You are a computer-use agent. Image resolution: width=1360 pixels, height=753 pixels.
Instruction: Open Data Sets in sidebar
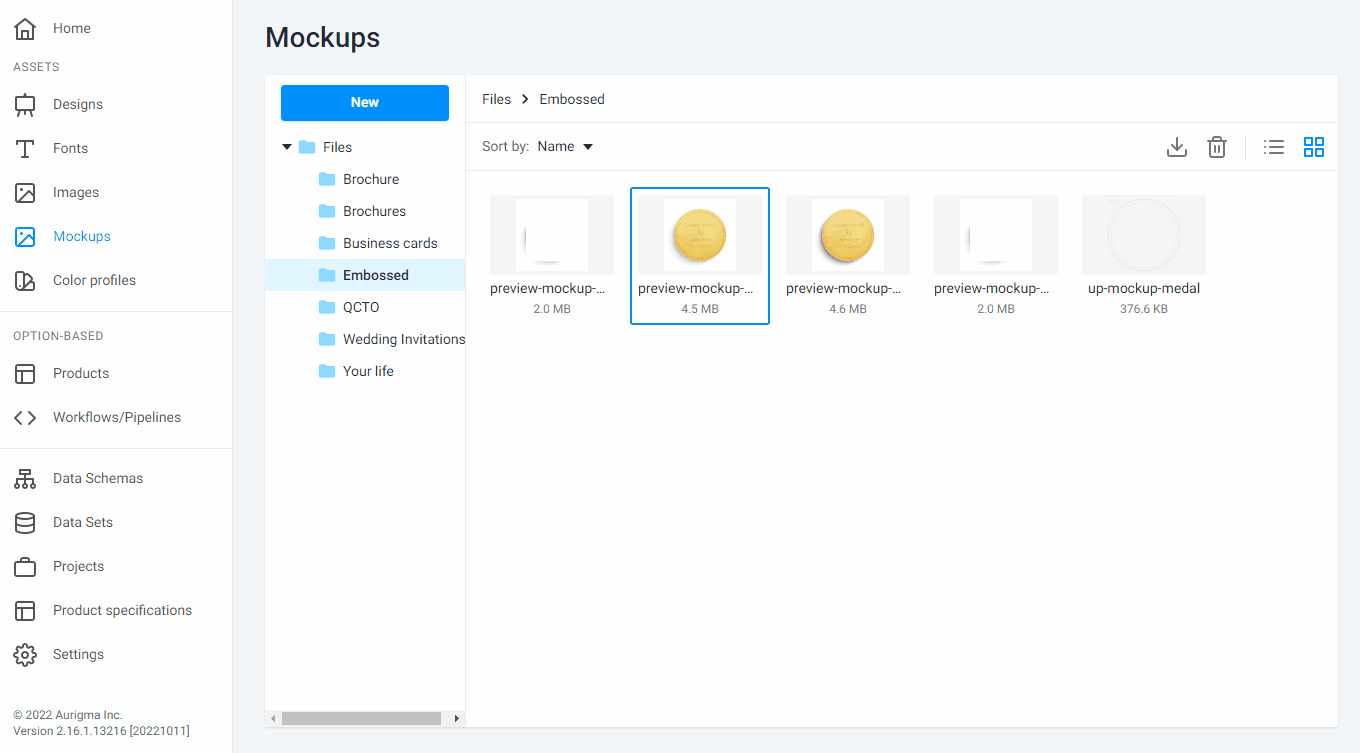(82, 522)
